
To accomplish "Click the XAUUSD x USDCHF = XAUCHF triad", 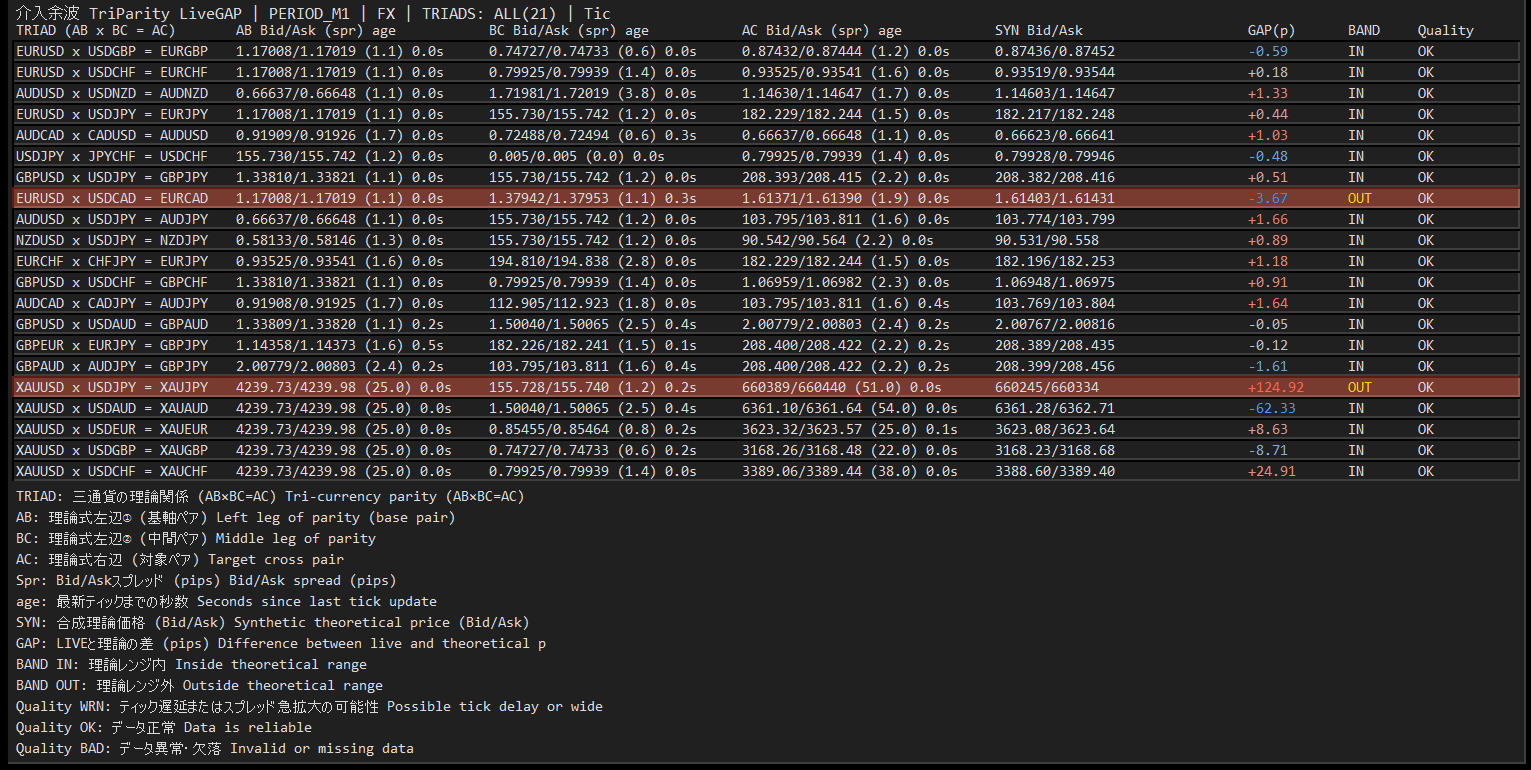I will click(112, 471).
